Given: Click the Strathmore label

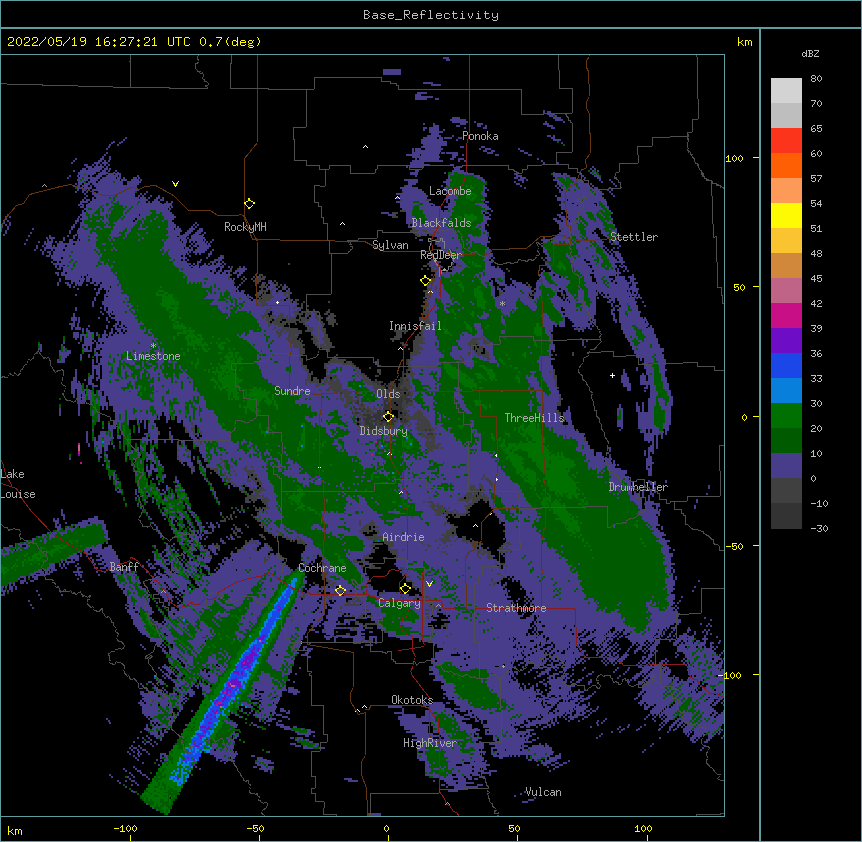Looking at the screenshot, I should (516, 608).
